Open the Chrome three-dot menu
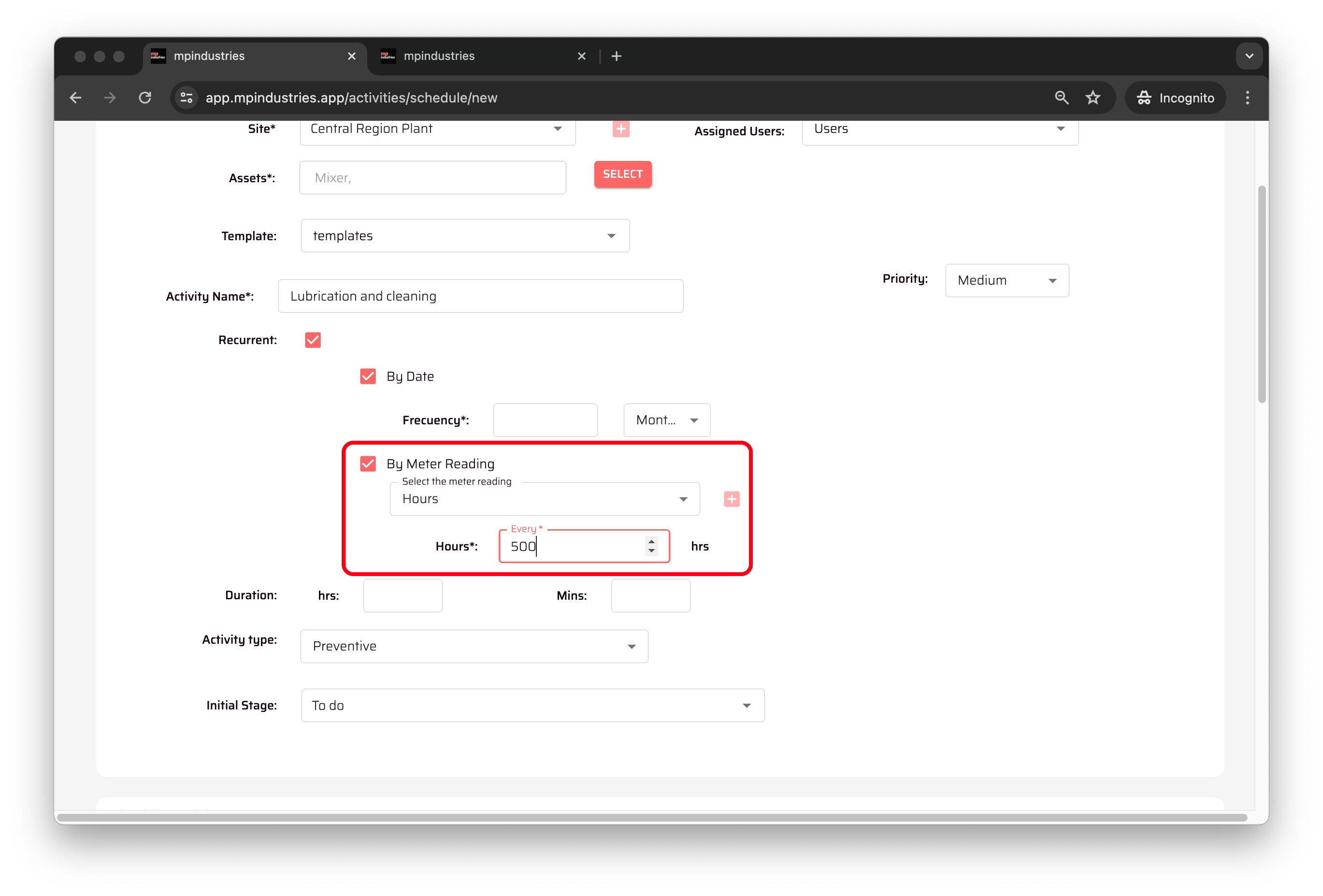Screen dimensions: 1323x896 click(1247, 98)
